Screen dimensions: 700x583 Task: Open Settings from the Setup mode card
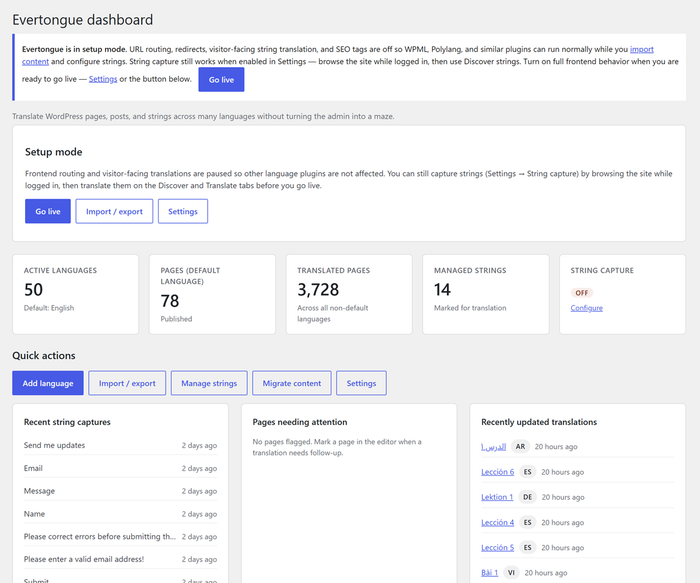[183, 211]
